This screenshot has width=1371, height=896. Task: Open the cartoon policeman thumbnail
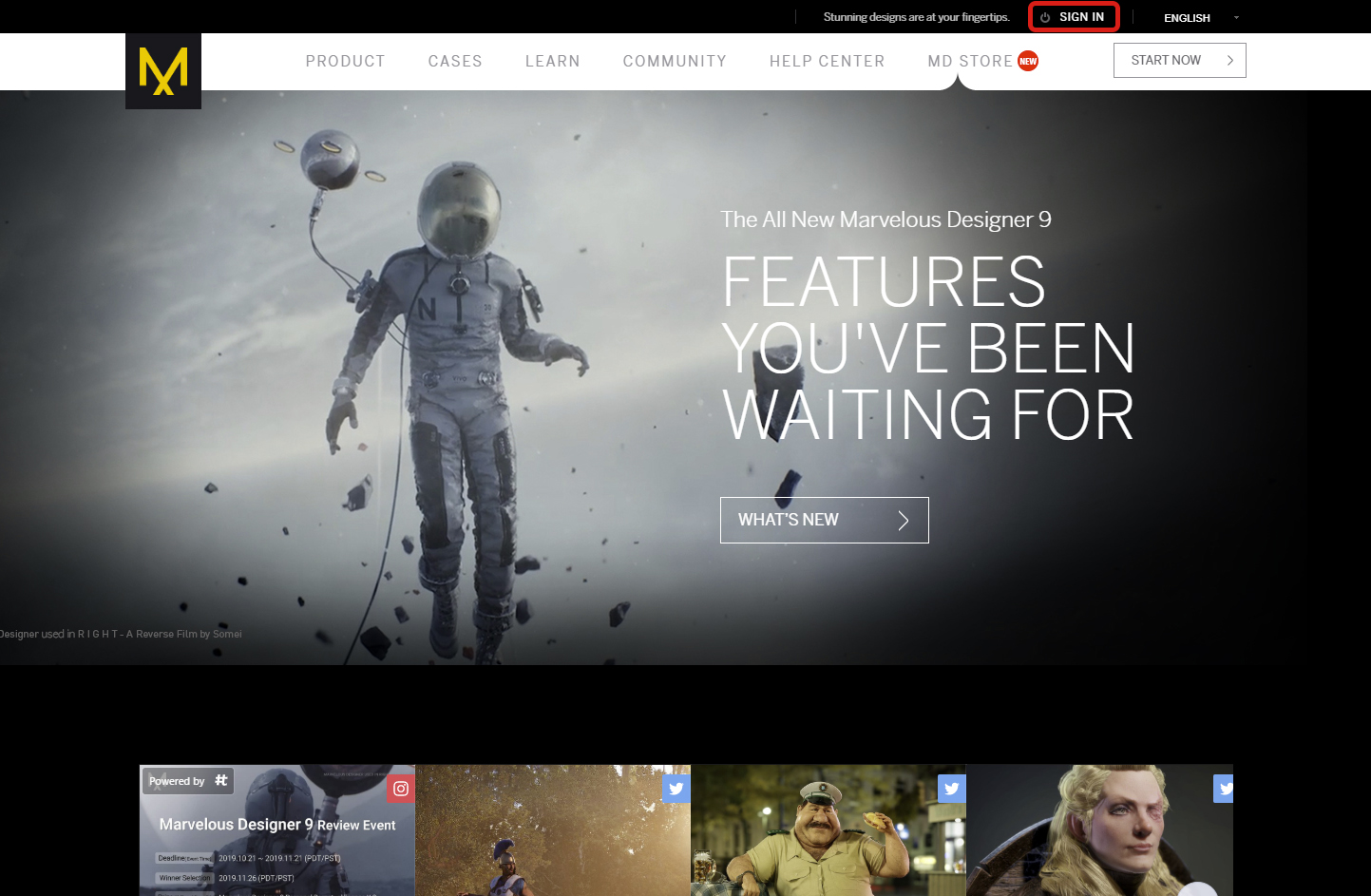coord(828,830)
